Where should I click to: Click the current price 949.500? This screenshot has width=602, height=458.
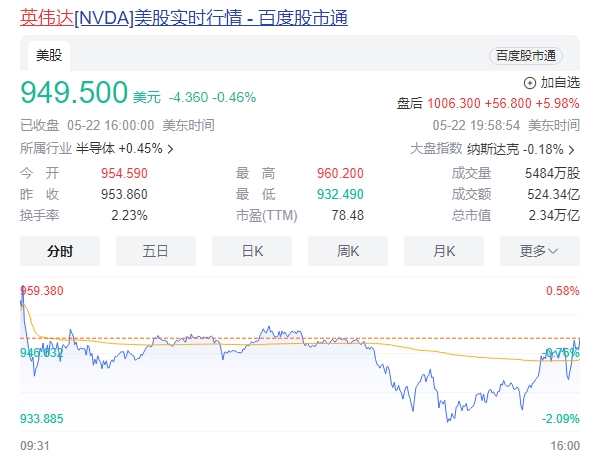pyautogui.click(x=74, y=92)
